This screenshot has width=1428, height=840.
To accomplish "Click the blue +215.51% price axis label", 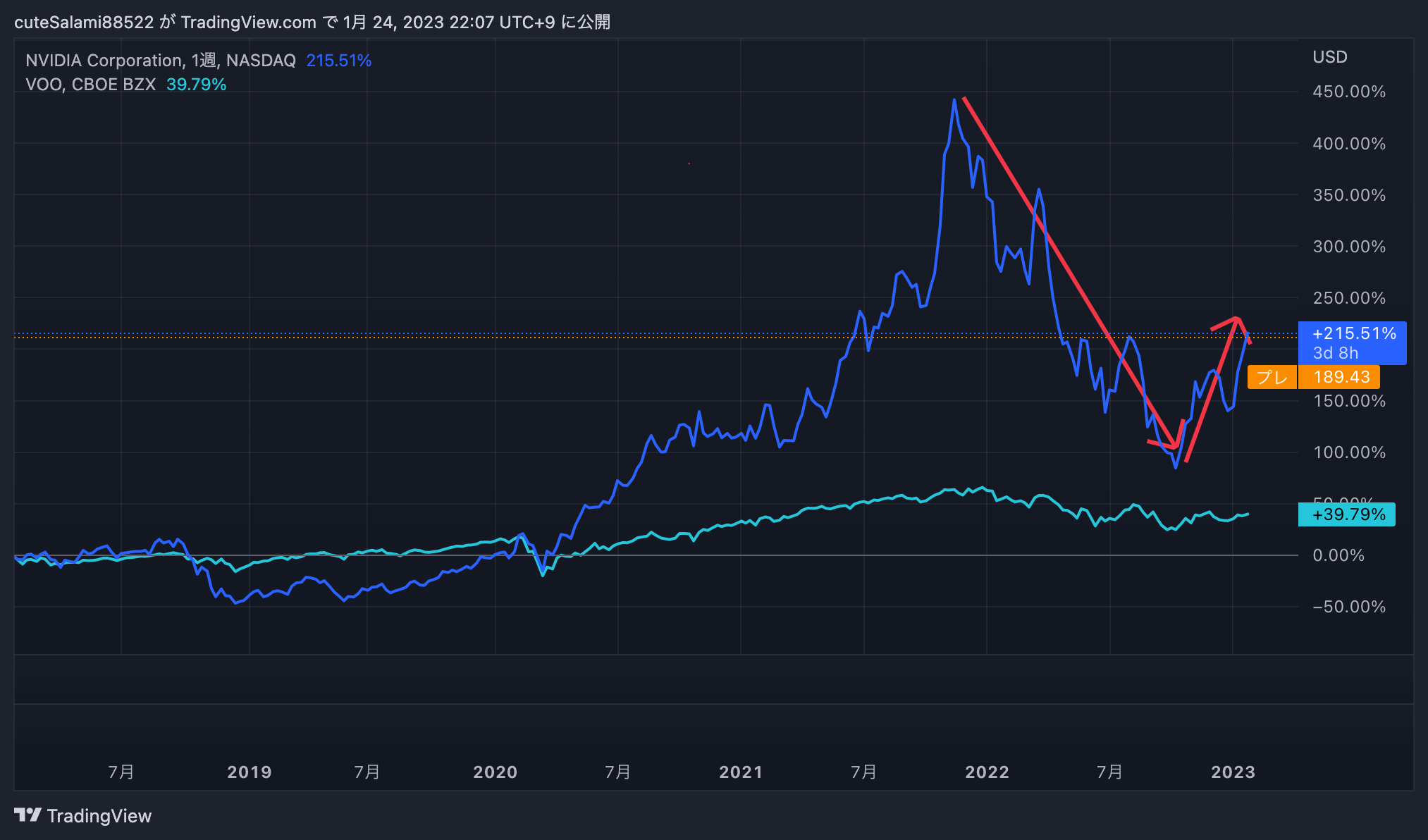I will pyautogui.click(x=1353, y=334).
